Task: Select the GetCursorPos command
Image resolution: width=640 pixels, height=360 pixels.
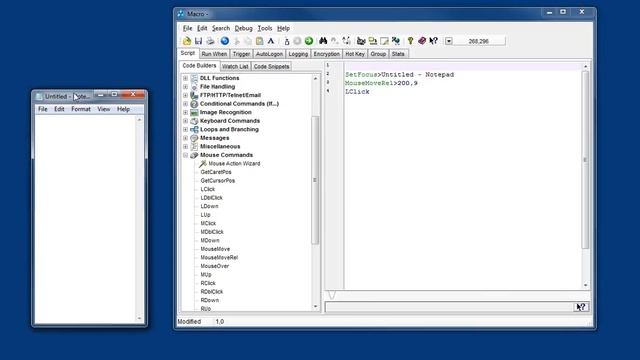Action: [218, 181]
